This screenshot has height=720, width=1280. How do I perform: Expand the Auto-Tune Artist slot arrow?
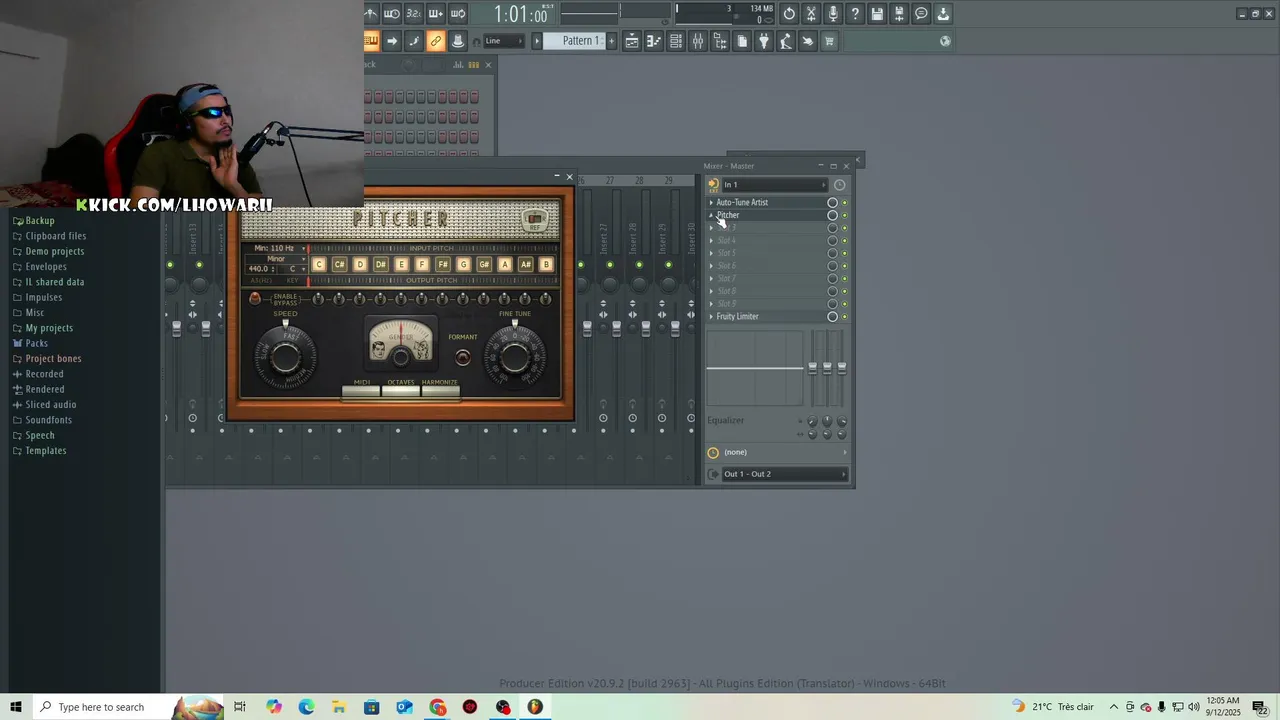coord(711,203)
